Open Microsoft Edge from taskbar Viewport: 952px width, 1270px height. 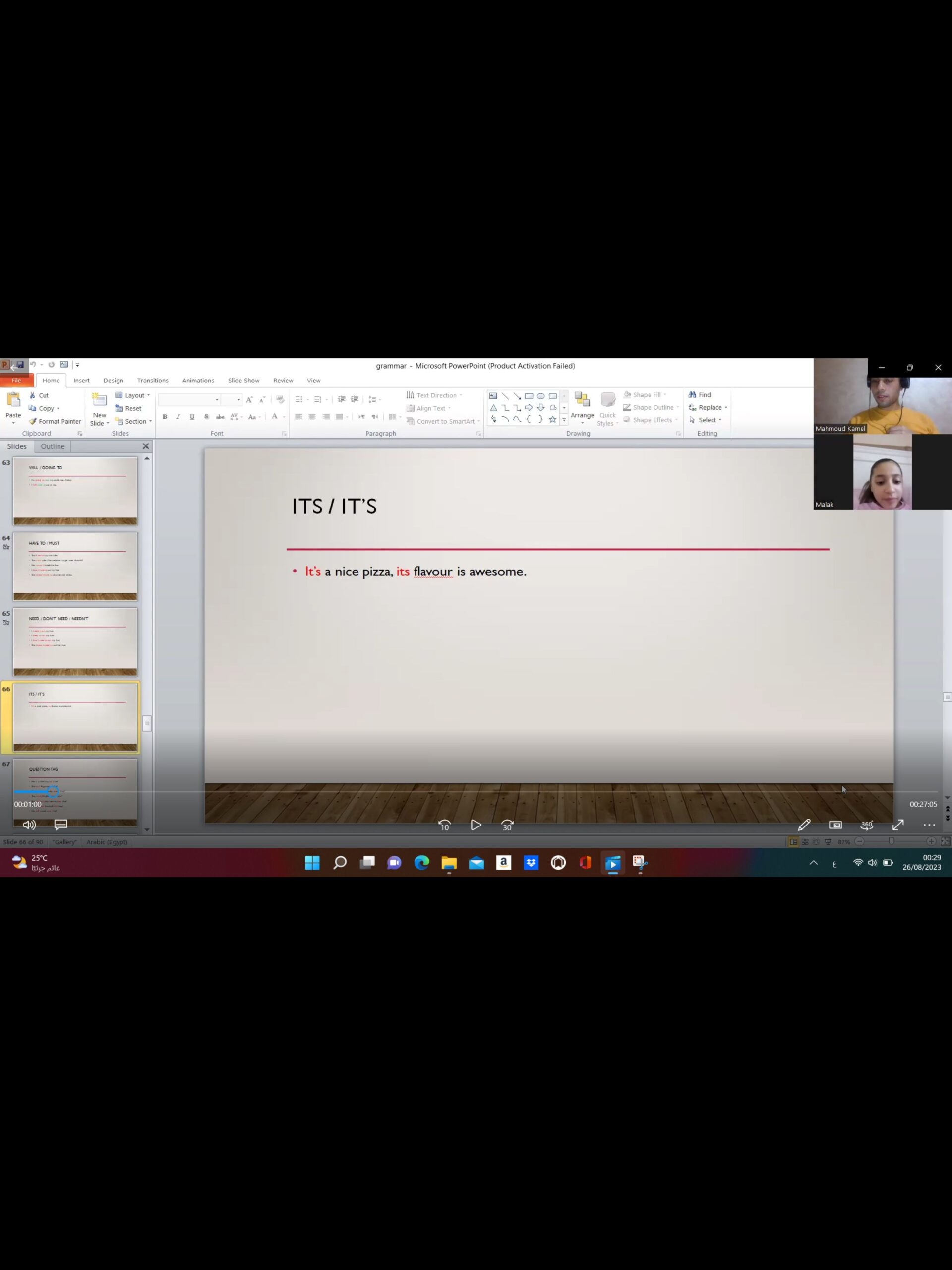(x=422, y=862)
